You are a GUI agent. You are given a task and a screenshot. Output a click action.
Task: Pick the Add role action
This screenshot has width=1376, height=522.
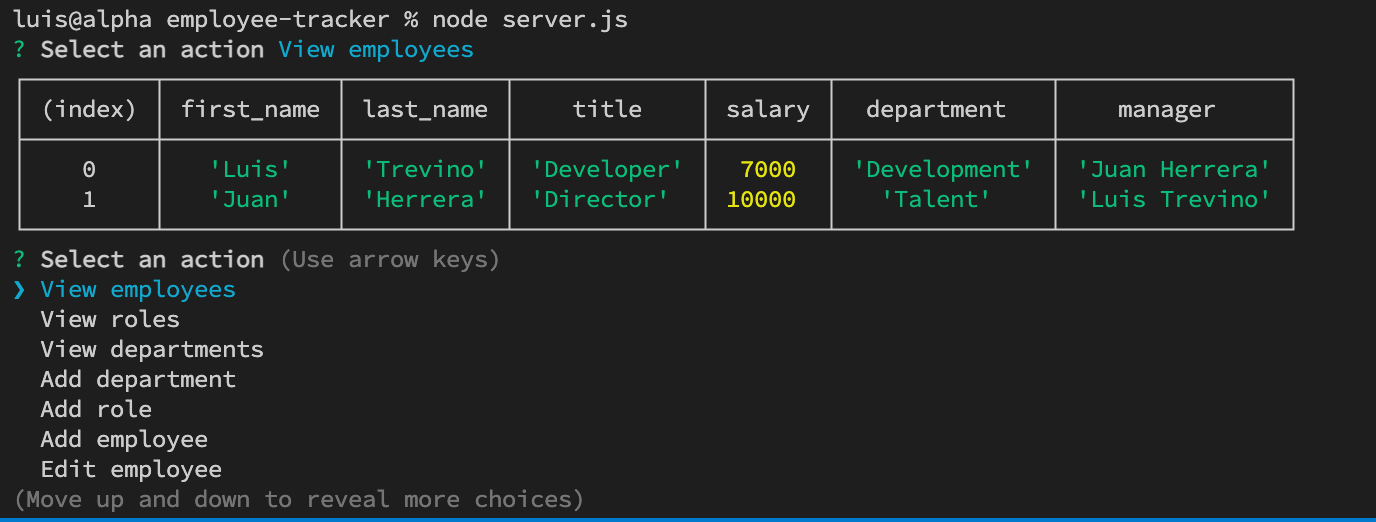click(x=96, y=410)
